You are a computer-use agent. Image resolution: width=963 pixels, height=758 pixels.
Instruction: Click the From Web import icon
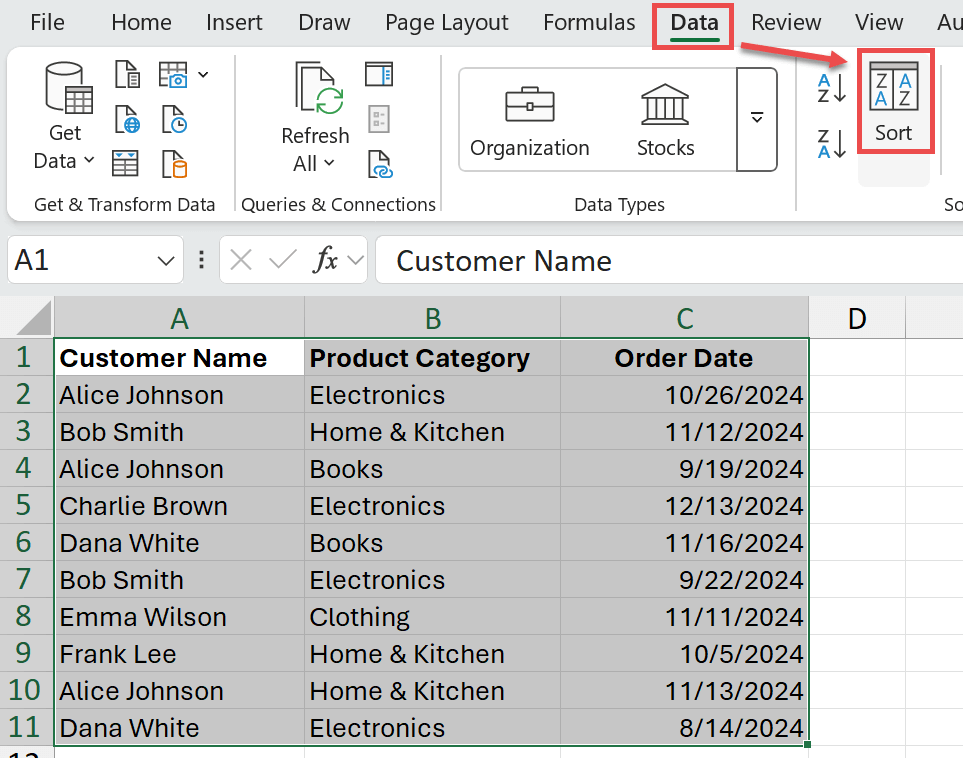[x=128, y=120]
